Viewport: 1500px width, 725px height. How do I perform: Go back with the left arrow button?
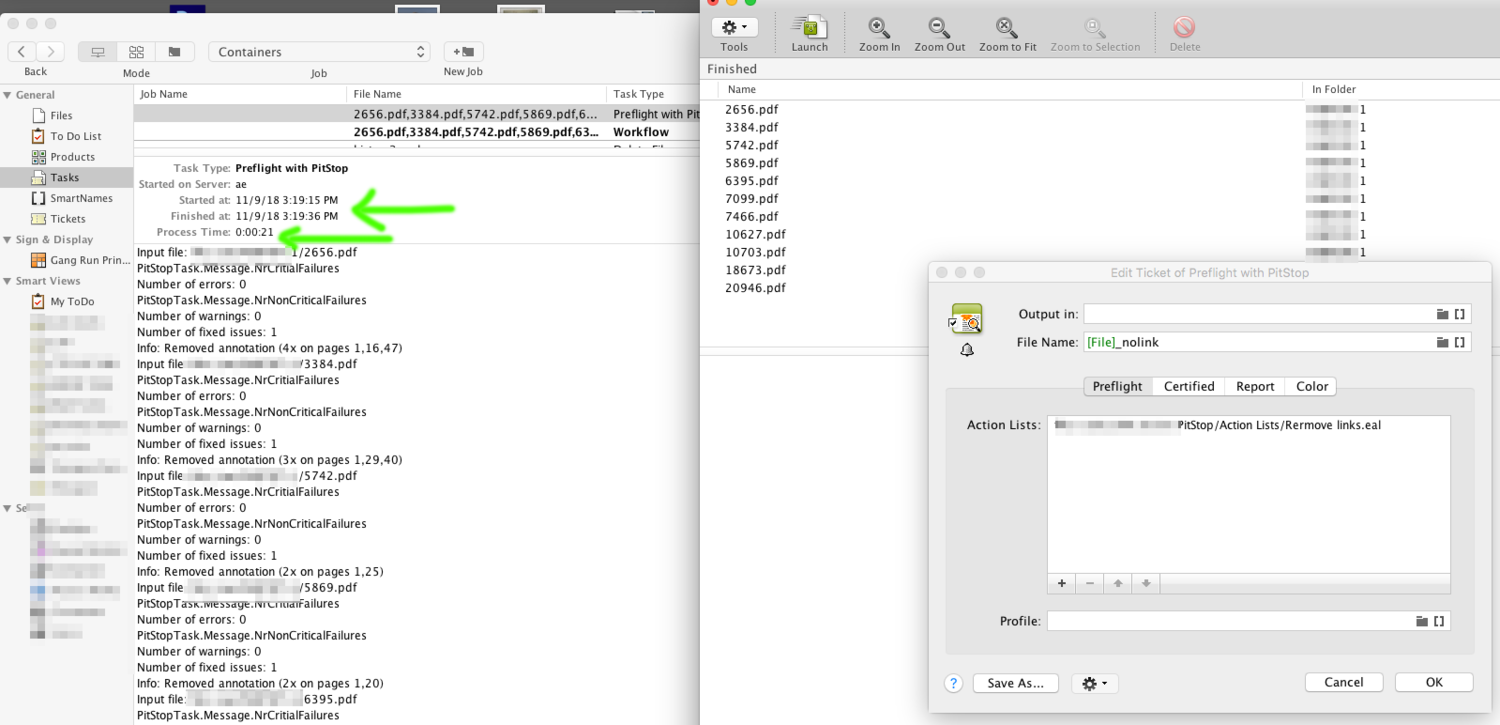(x=22, y=52)
